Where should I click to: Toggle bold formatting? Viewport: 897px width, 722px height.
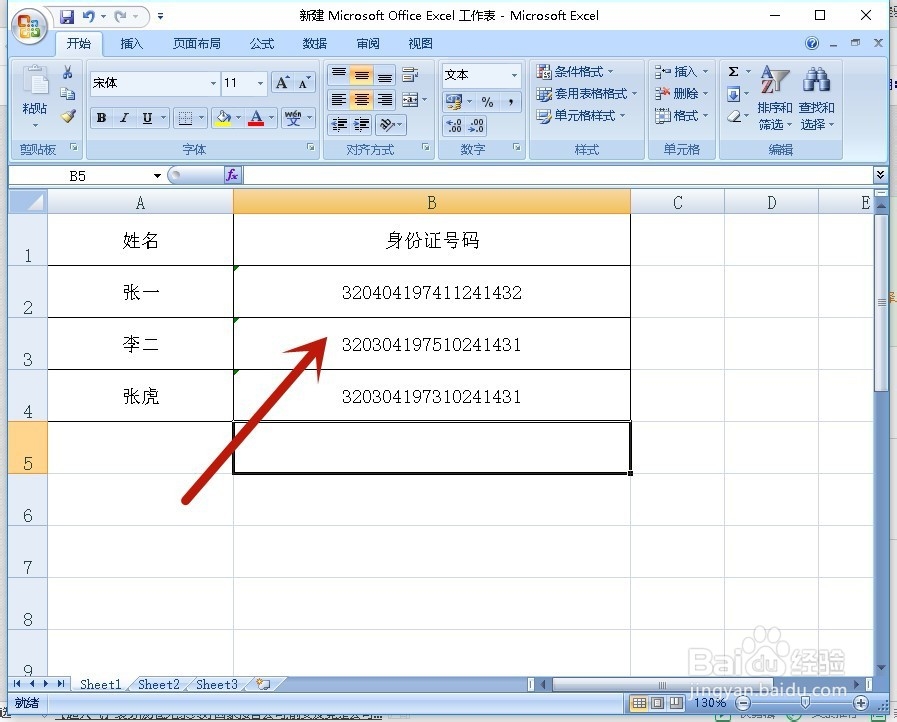coord(100,118)
